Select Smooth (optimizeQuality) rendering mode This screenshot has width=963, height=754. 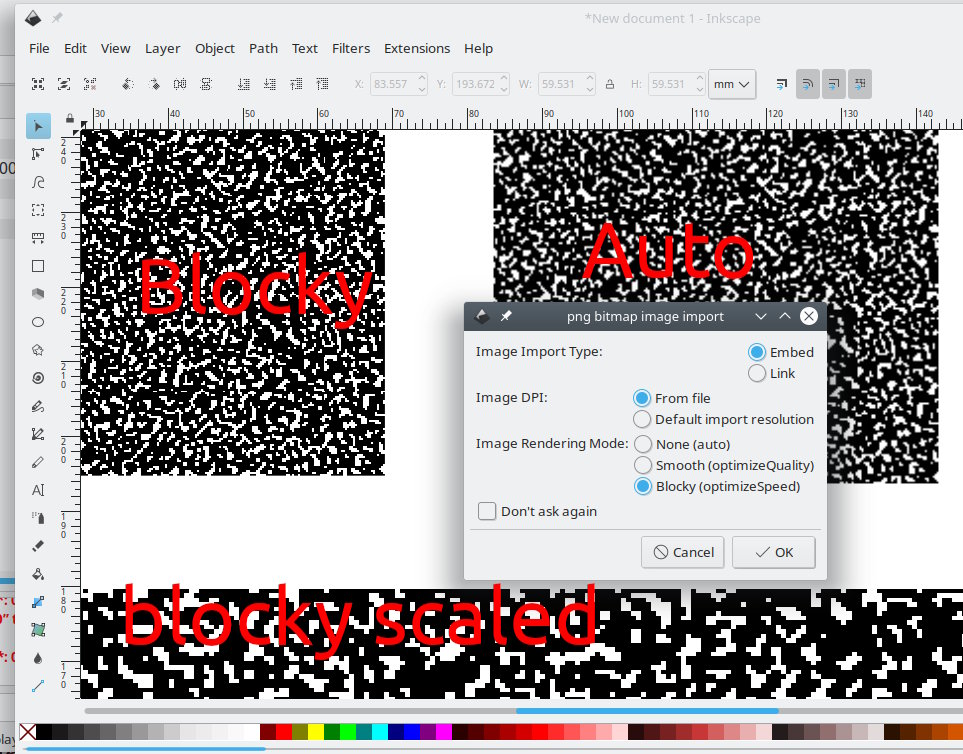pyautogui.click(x=642, y=465)
